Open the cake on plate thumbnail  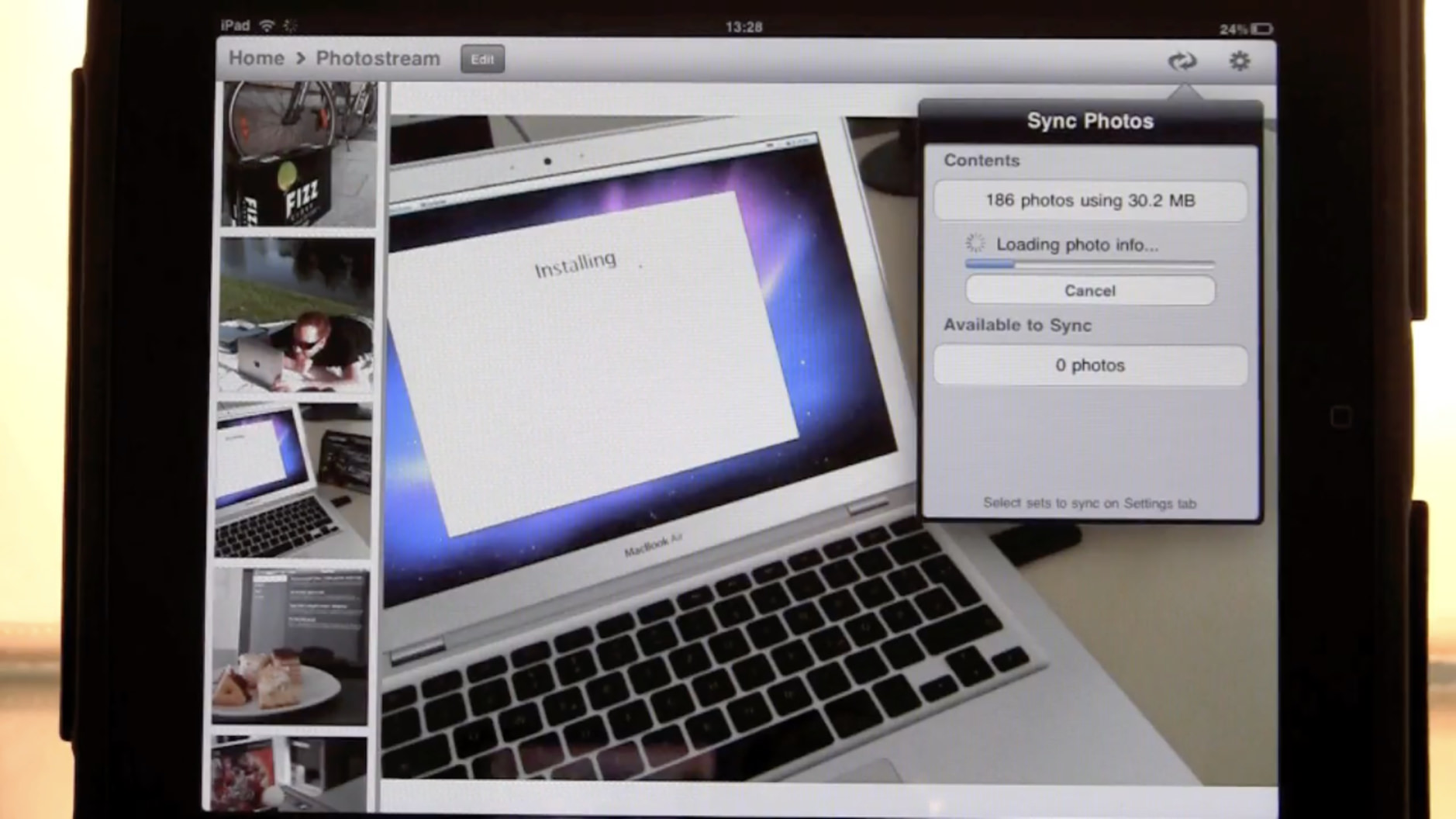[x=291, y=646]
